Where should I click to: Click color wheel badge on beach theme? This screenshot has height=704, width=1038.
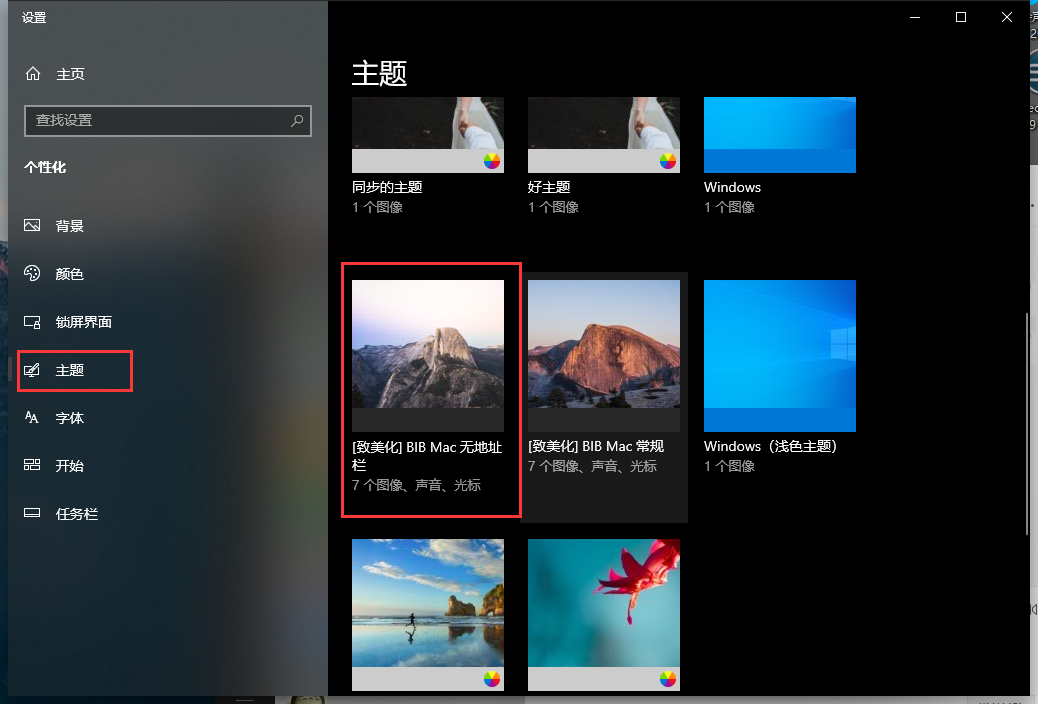pos(491,679)
